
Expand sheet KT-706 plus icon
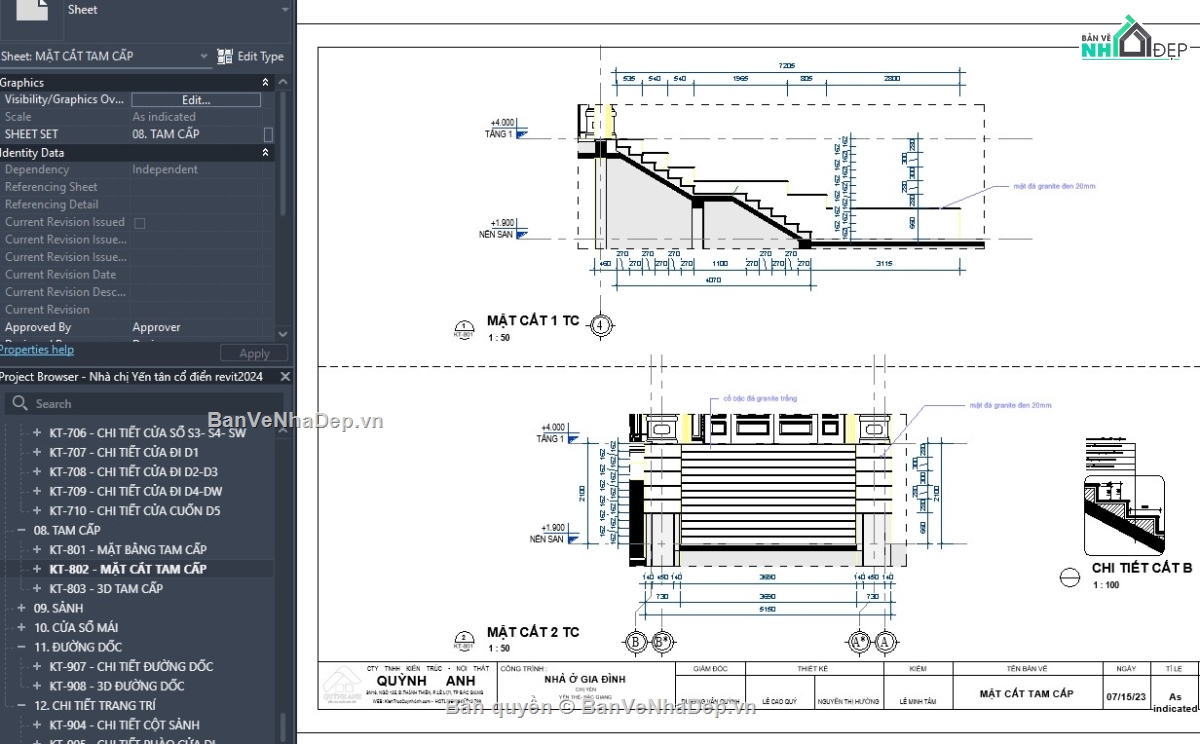tap(37, 433)
